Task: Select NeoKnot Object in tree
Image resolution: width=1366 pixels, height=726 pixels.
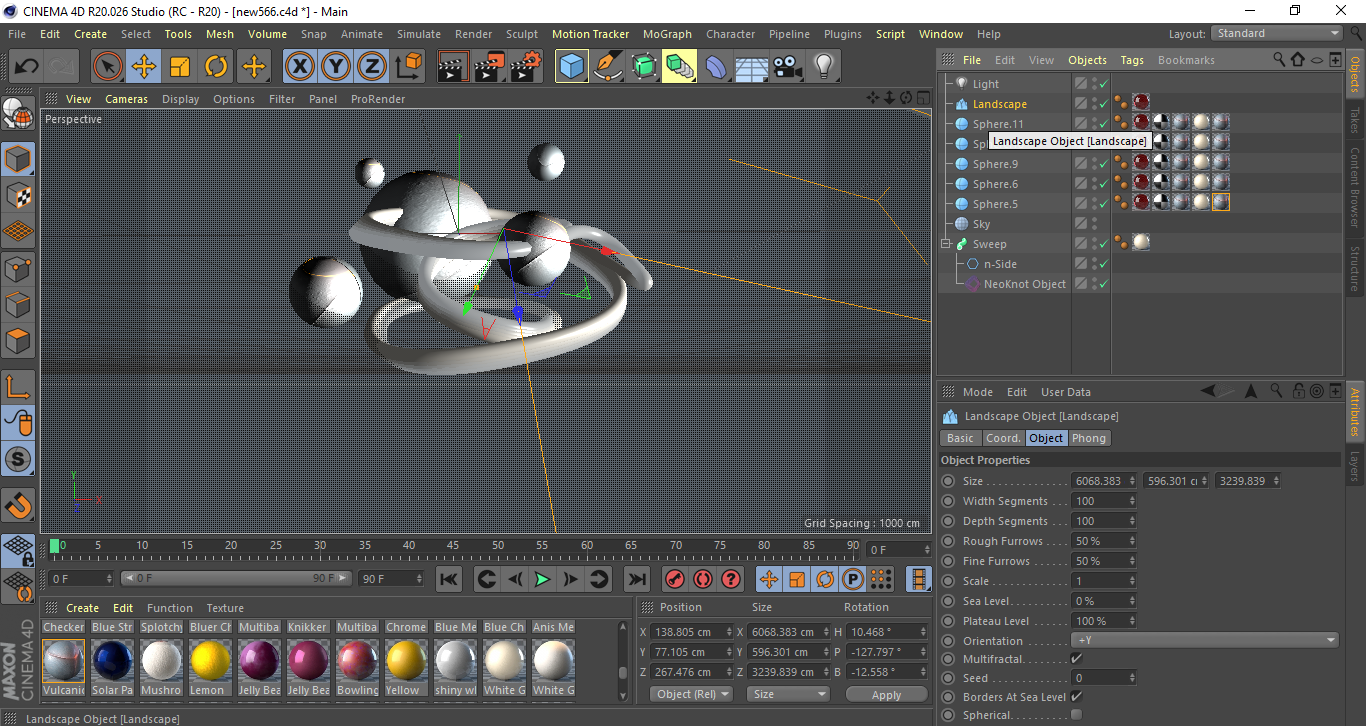Action: [x=1024, y=284]
